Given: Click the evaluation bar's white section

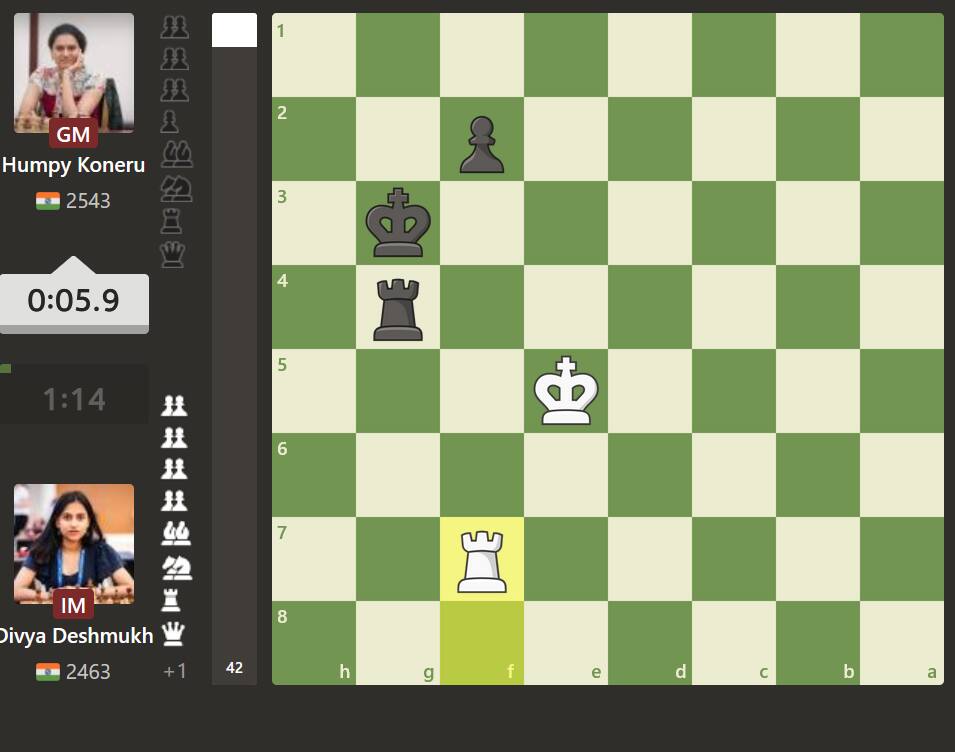Looking at the screenshot, I should 234,30.
